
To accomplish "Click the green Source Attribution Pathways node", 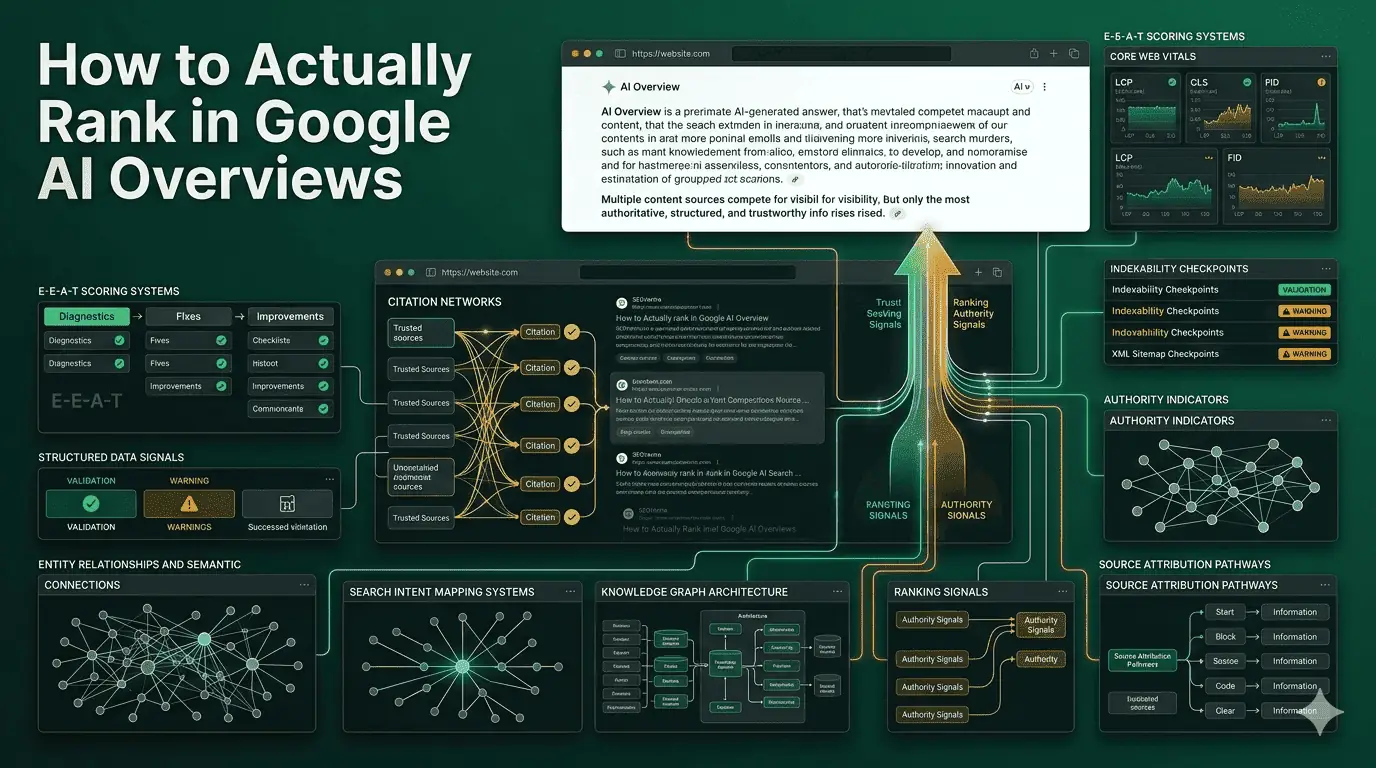I will tap(1141, 660).
